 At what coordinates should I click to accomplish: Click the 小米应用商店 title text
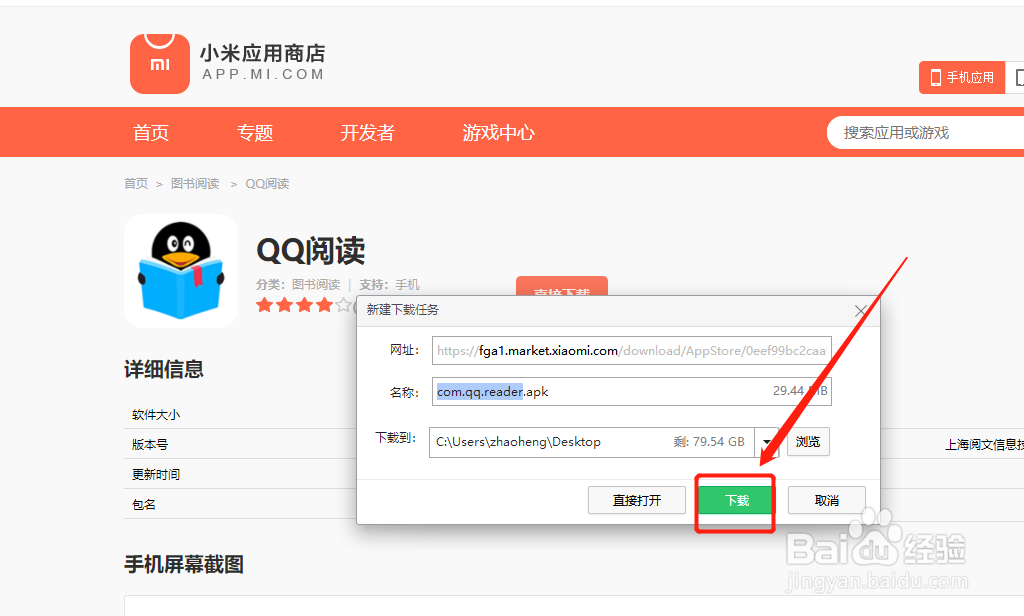click(x=263, y=53)
